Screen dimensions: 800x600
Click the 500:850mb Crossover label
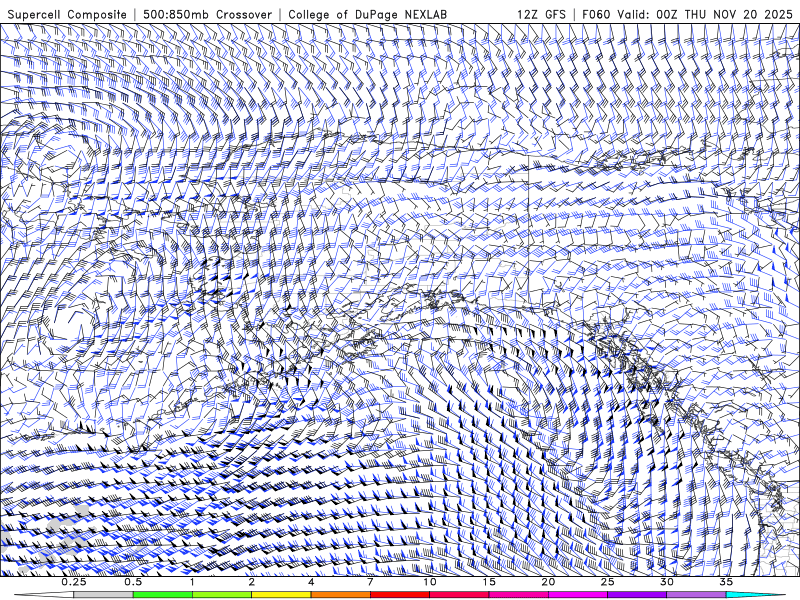pyautogui.click(x=207, y=14)
